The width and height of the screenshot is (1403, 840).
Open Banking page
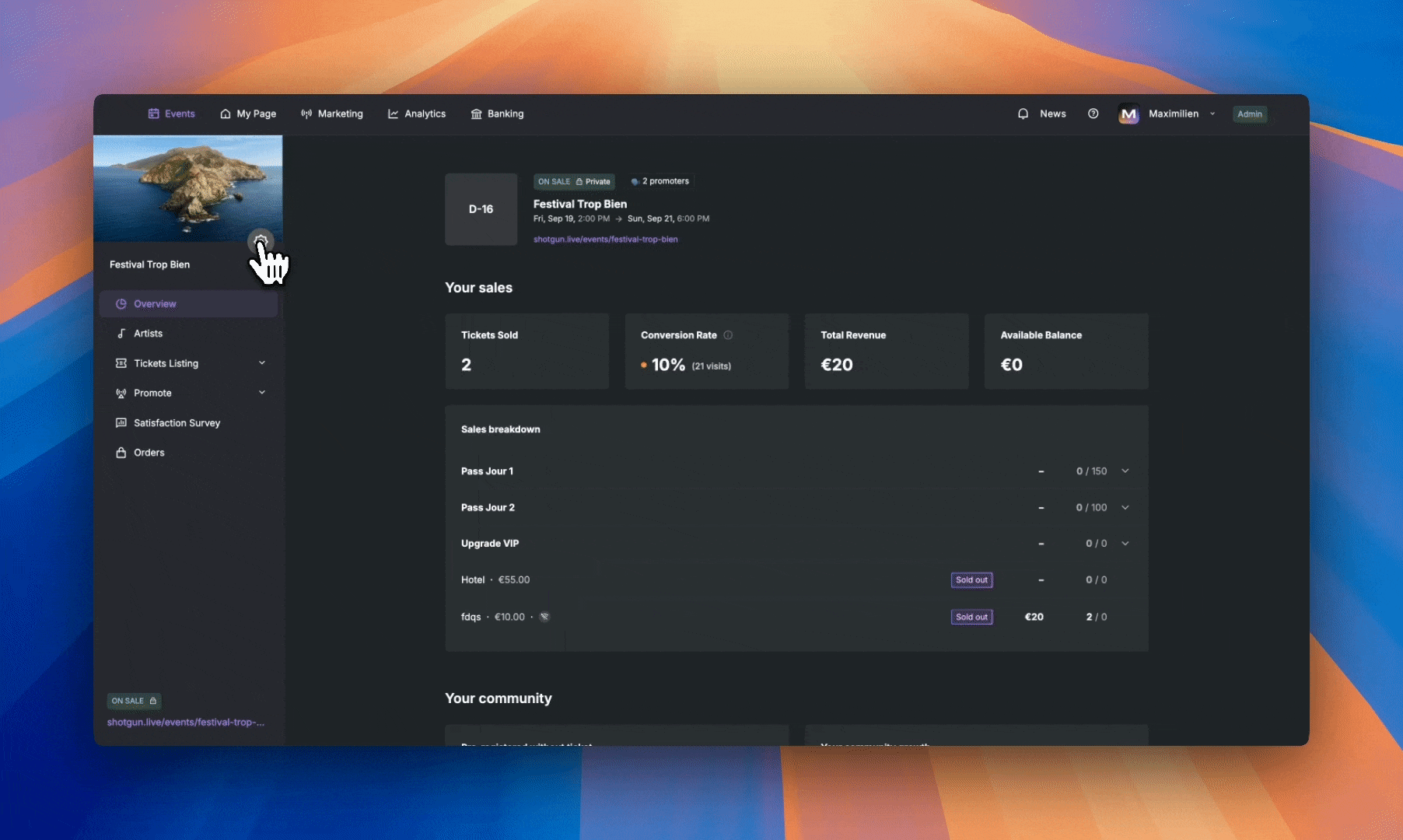(497, 114)
